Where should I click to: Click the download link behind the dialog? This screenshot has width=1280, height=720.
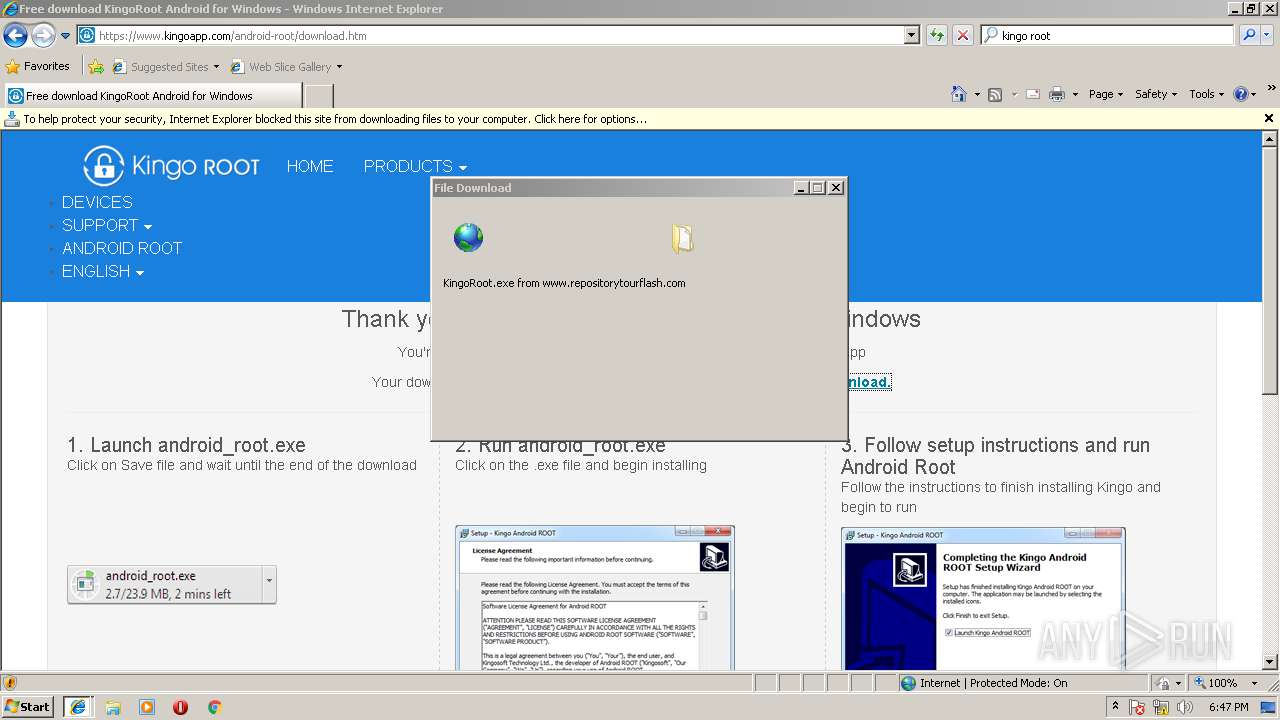(869, 382)
